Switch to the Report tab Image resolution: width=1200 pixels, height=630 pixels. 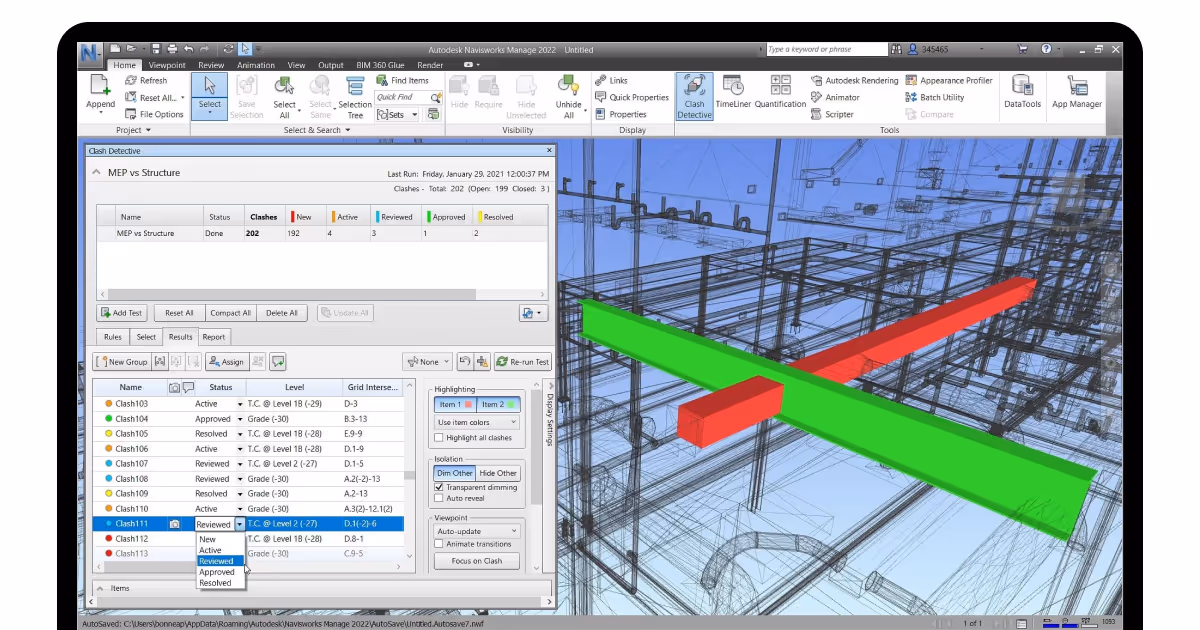(x=214, y=337)
